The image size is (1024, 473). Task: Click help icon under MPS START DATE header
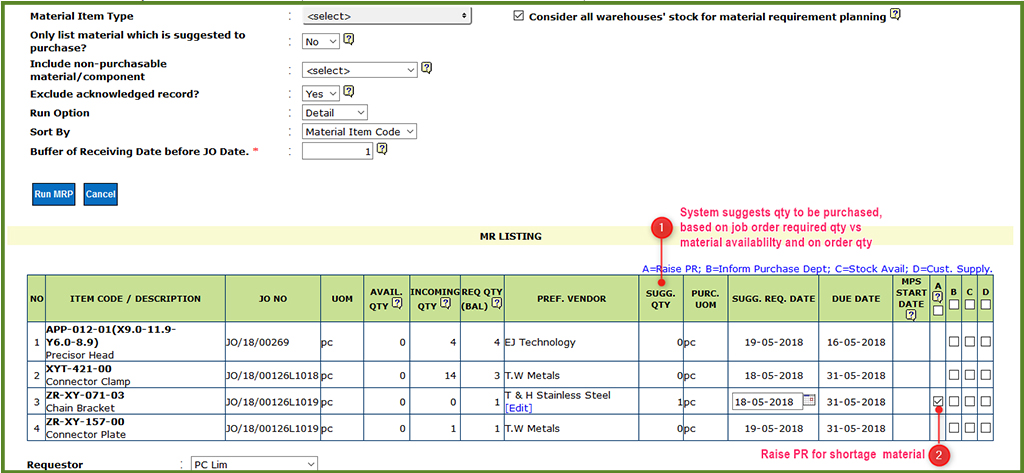tap(912, 315)
